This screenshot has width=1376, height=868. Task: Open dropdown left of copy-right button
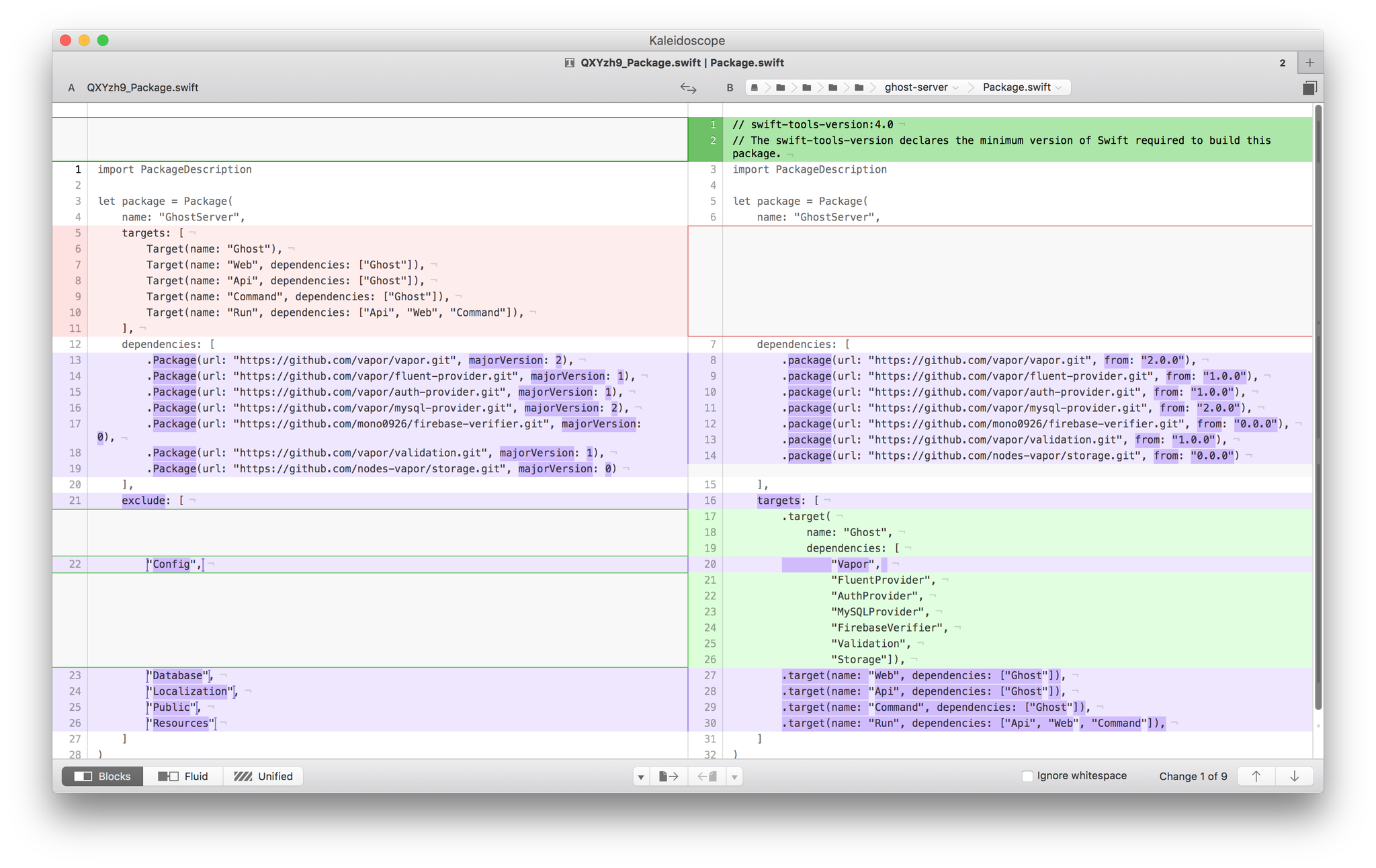point(641,777)
